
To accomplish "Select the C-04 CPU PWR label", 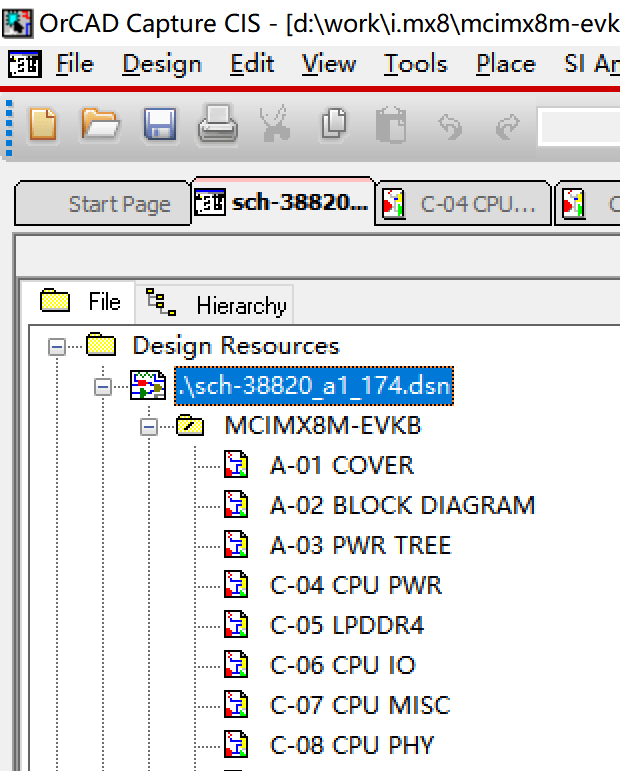I will coord(356,585).
